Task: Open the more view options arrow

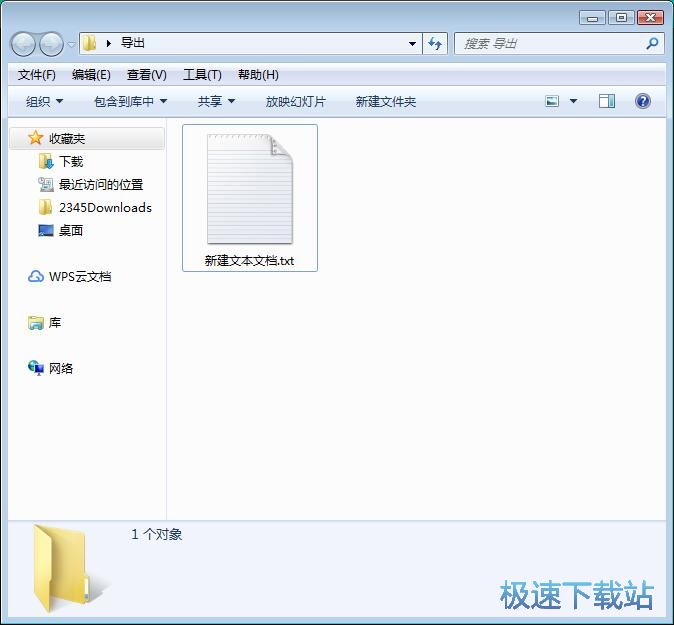Action: point(573,101)
